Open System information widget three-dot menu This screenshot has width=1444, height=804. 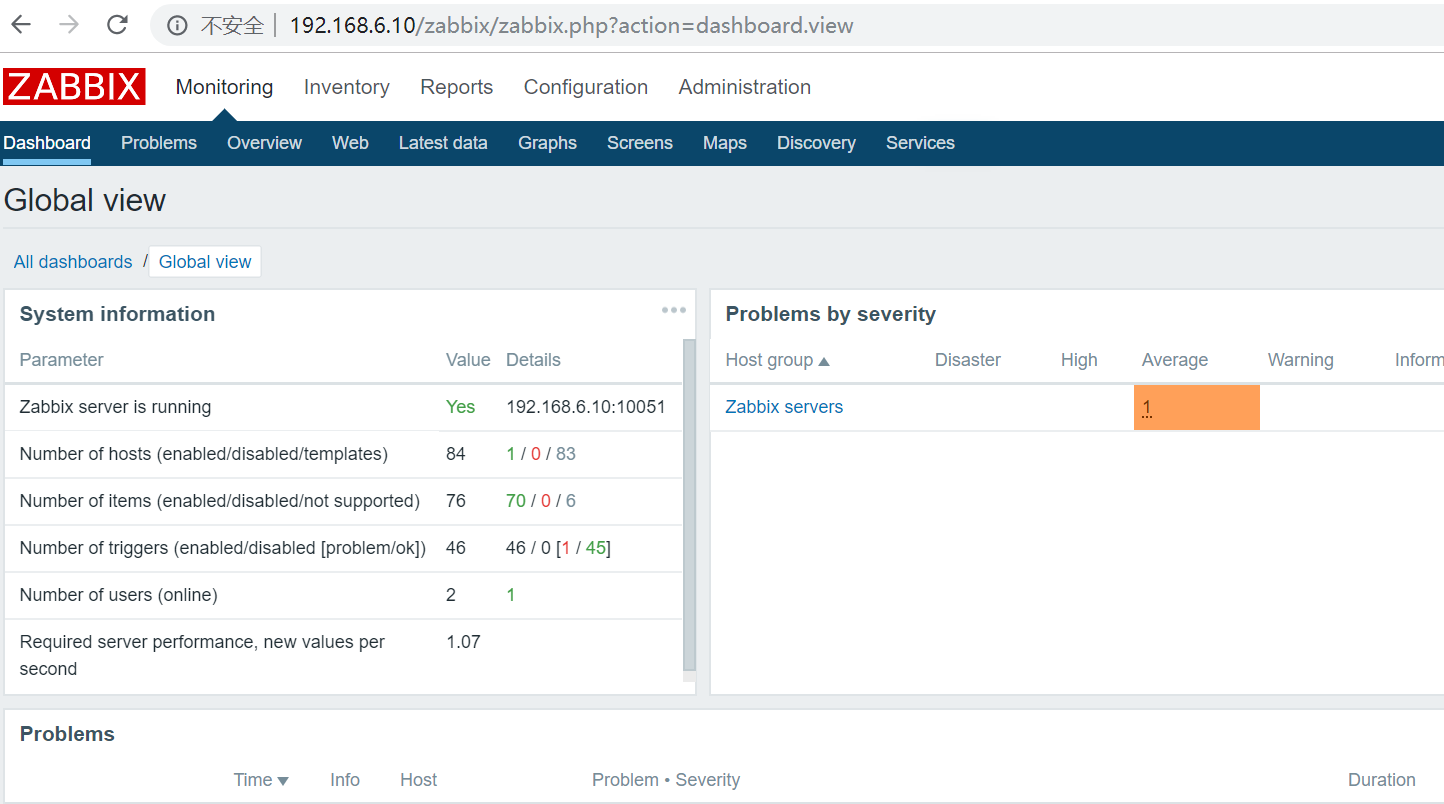674,310
